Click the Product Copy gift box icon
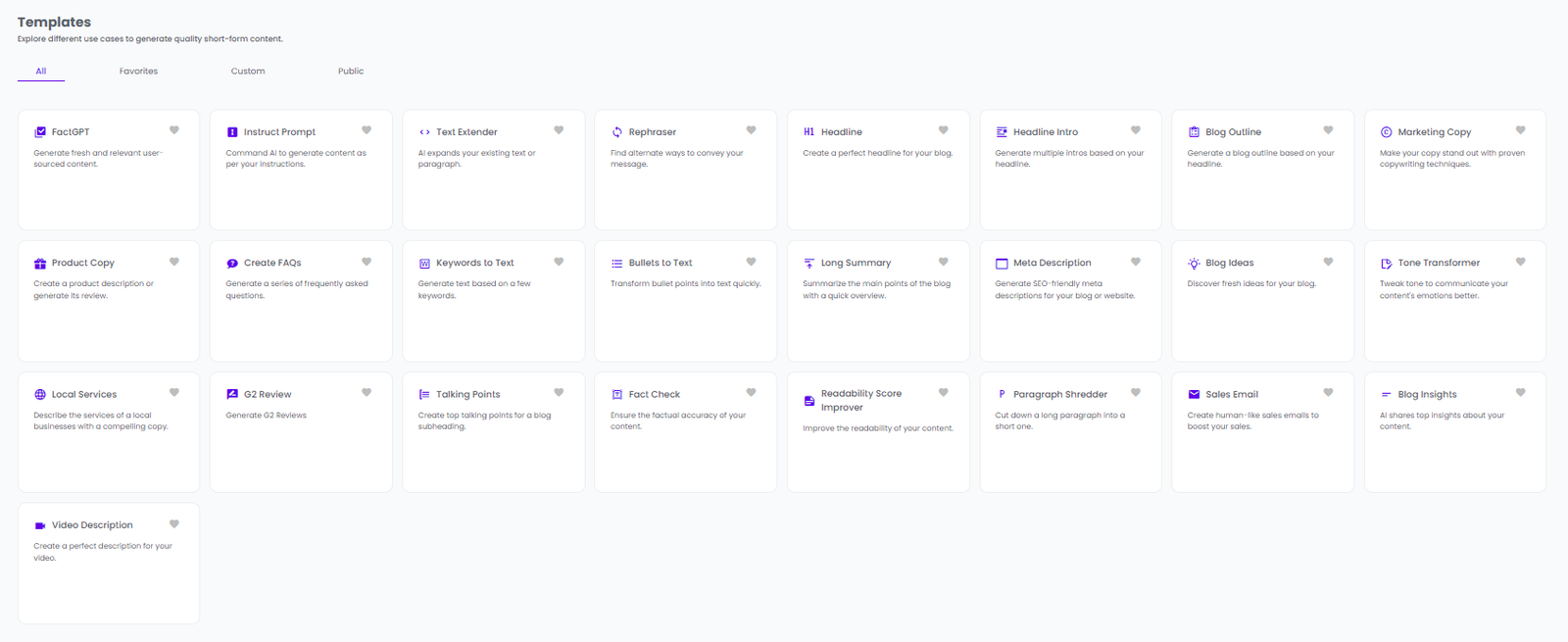Screen dimensions: 1568x642 [x=40, y=264]
